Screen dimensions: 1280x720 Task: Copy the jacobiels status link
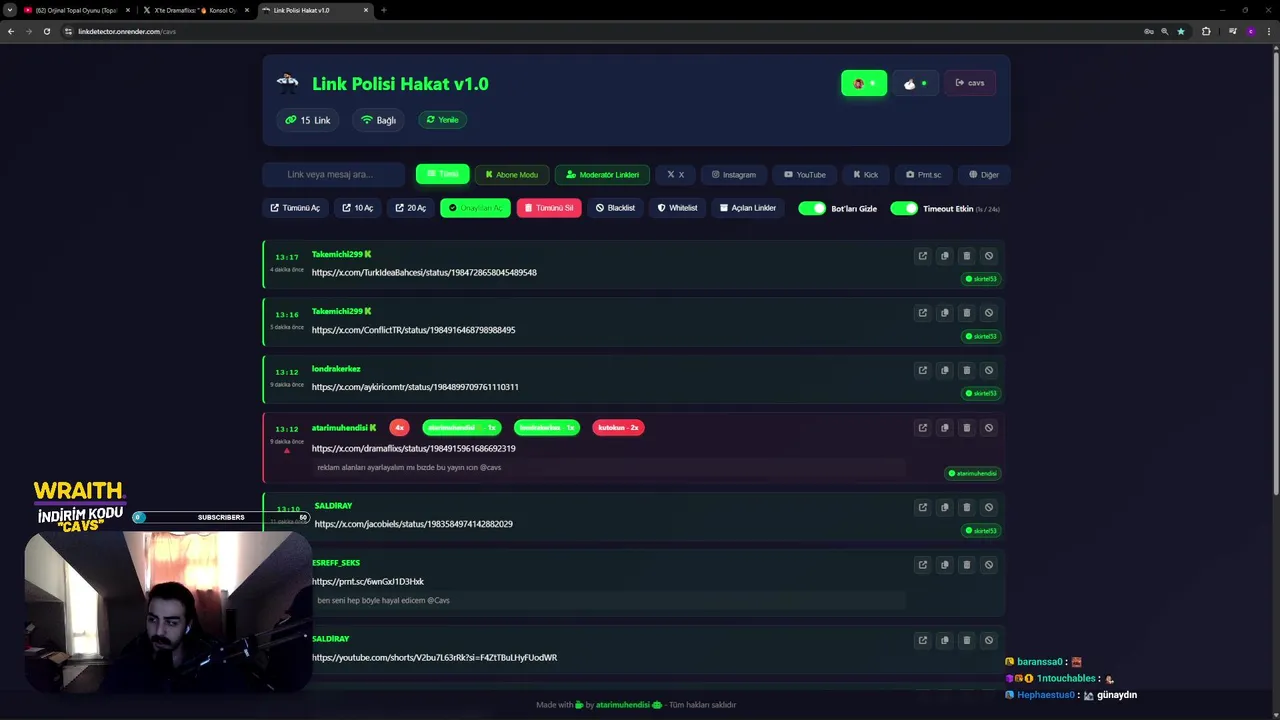[x=944, y=507]
